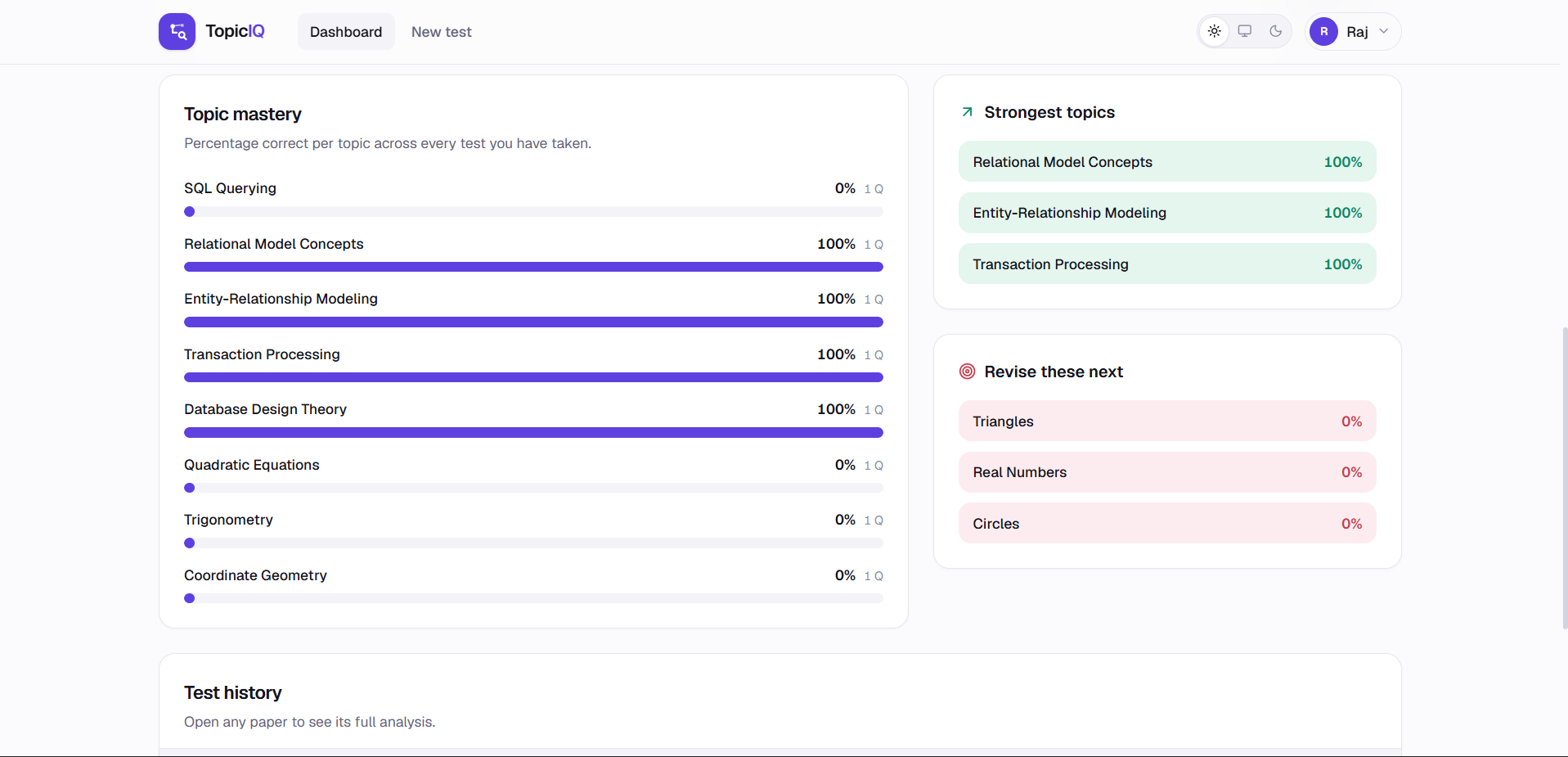Click the 'Trigonometry' topic label

tap(228, 520)
